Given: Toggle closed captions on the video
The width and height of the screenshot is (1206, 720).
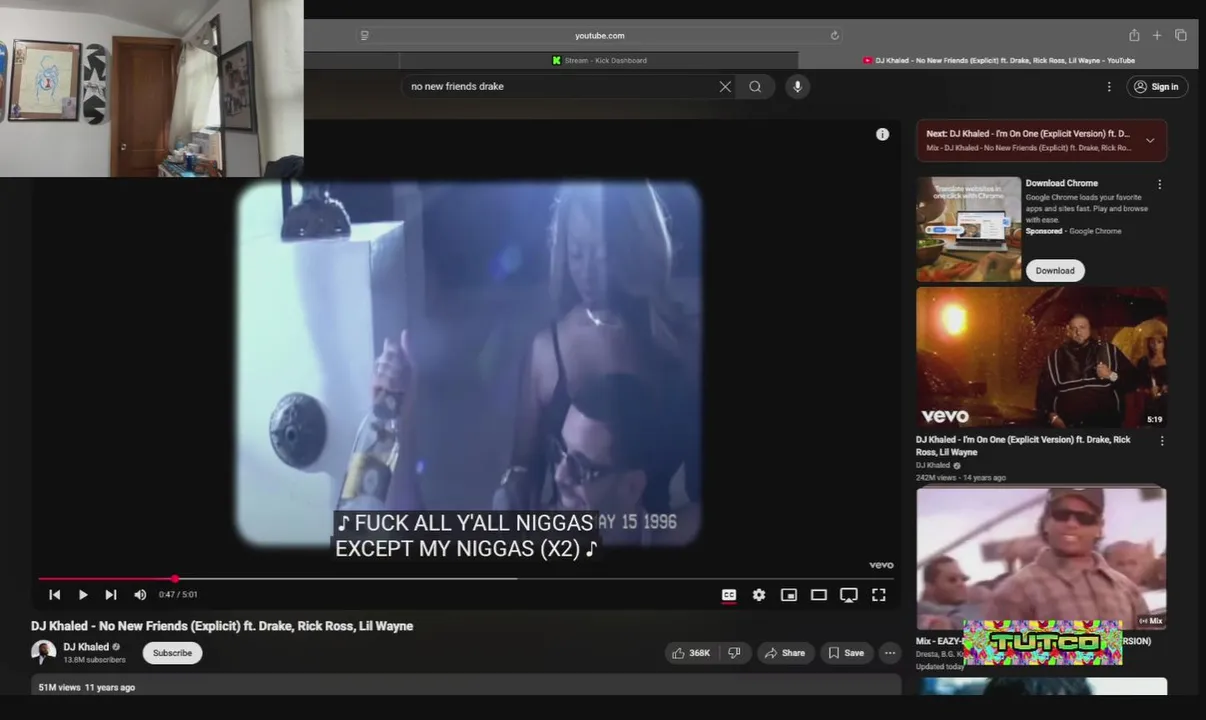Looking at the screenshot, I should 729,595.
